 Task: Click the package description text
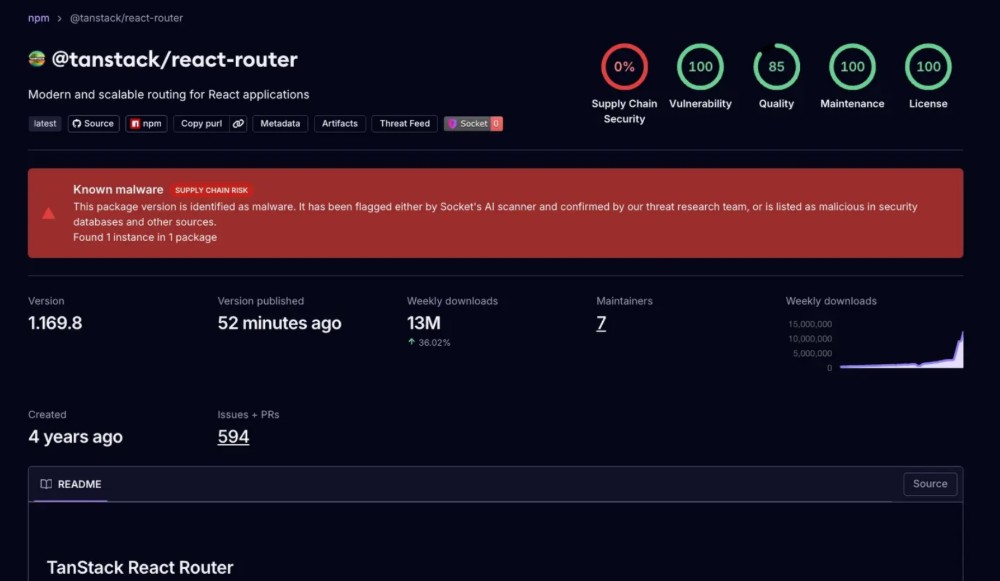(168, 94)
